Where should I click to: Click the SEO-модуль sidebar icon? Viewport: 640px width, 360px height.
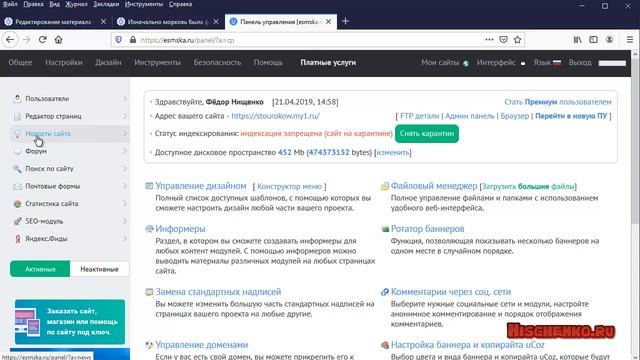[17, 221]
